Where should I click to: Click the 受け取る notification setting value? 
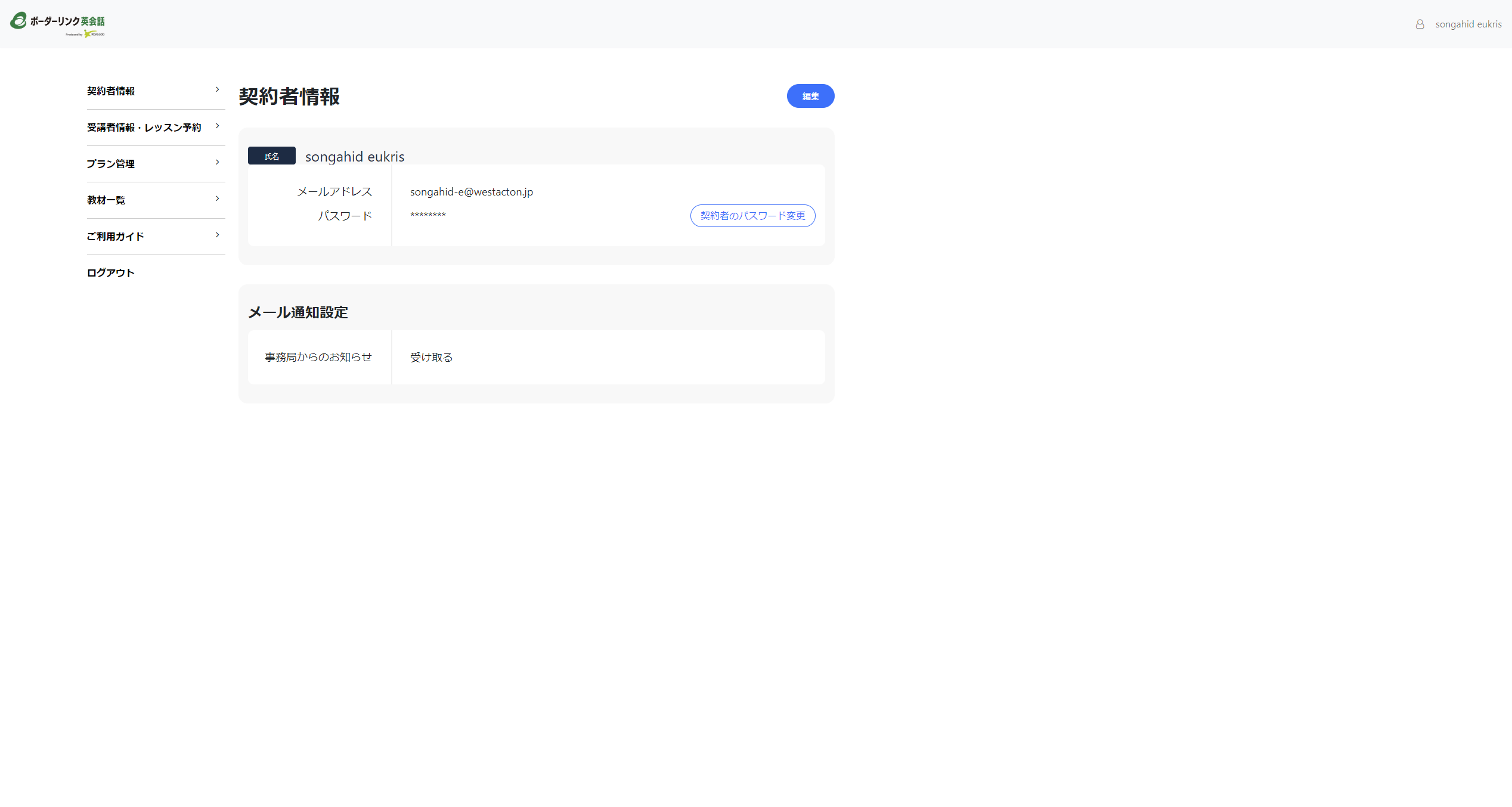coord(431,358)
